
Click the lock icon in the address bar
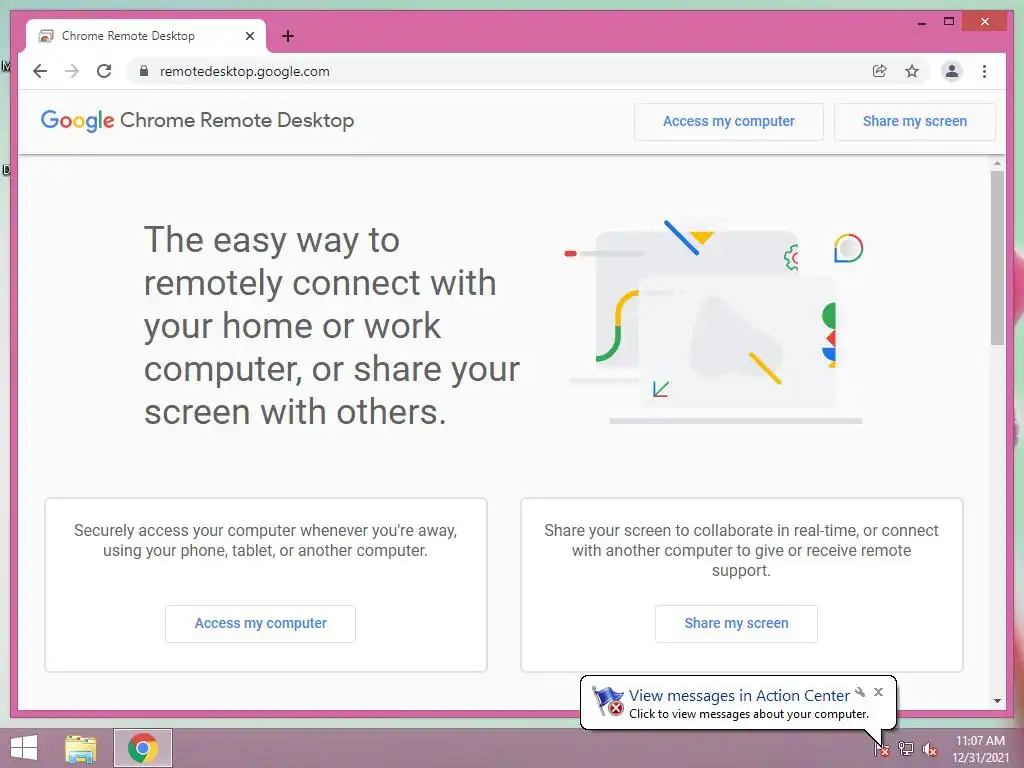pos(144,71)
